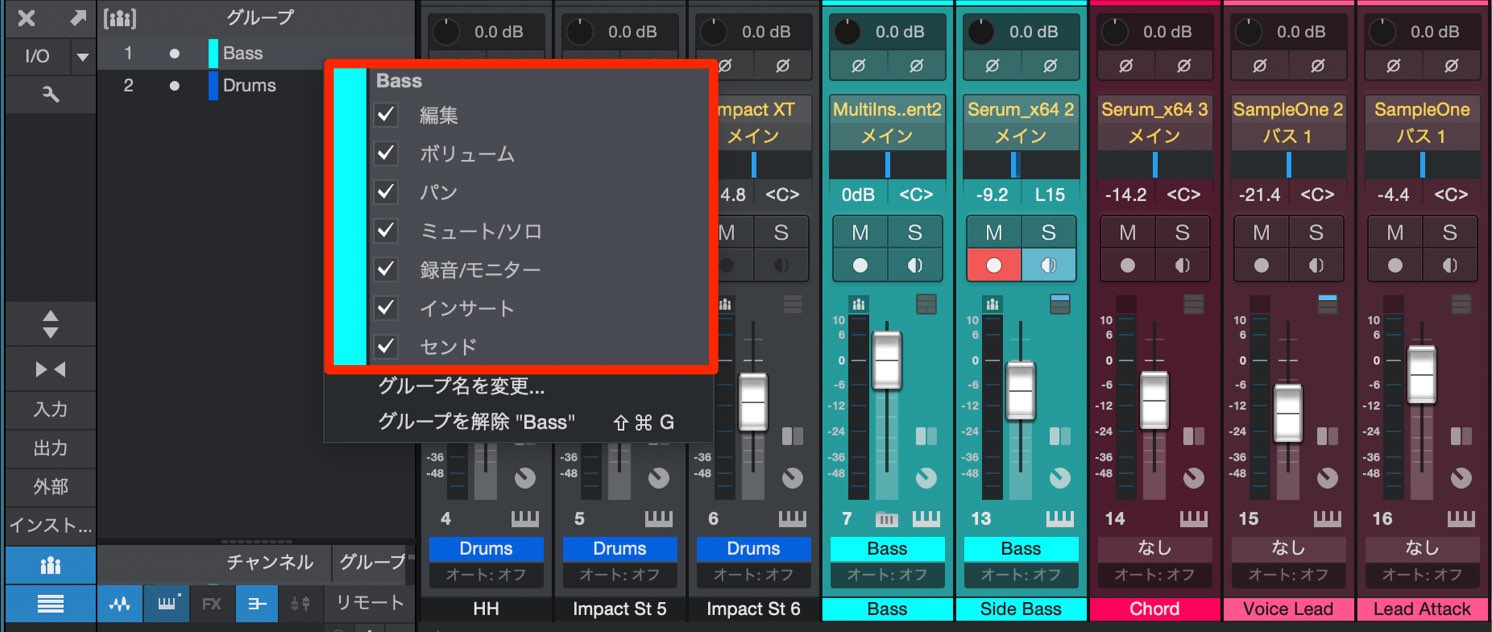Screen dimensions: 1492x632
Task: Open the バス 1 output selector on Voice Lead
Action: 1288,136
